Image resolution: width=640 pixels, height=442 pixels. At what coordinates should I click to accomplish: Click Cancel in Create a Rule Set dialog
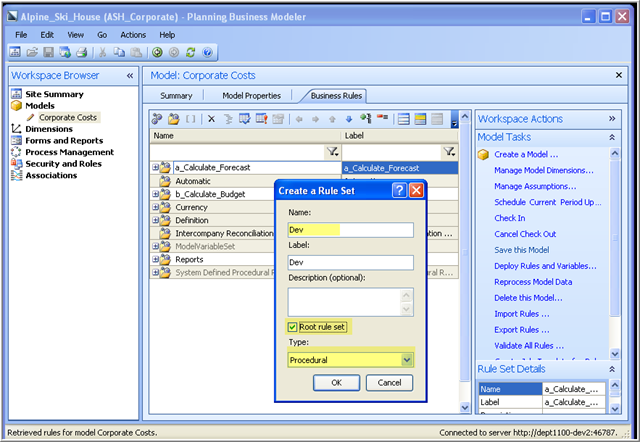pyautogui.click(x=389, y=383)
